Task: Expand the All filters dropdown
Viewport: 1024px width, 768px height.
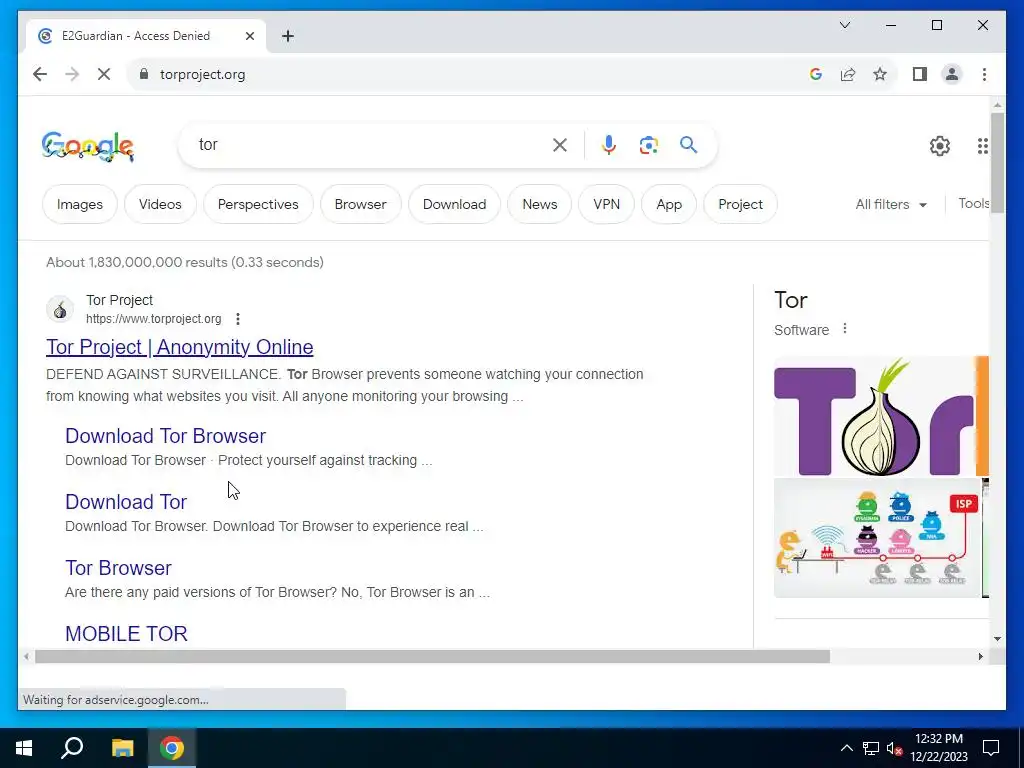Action: tap(891, 204)
